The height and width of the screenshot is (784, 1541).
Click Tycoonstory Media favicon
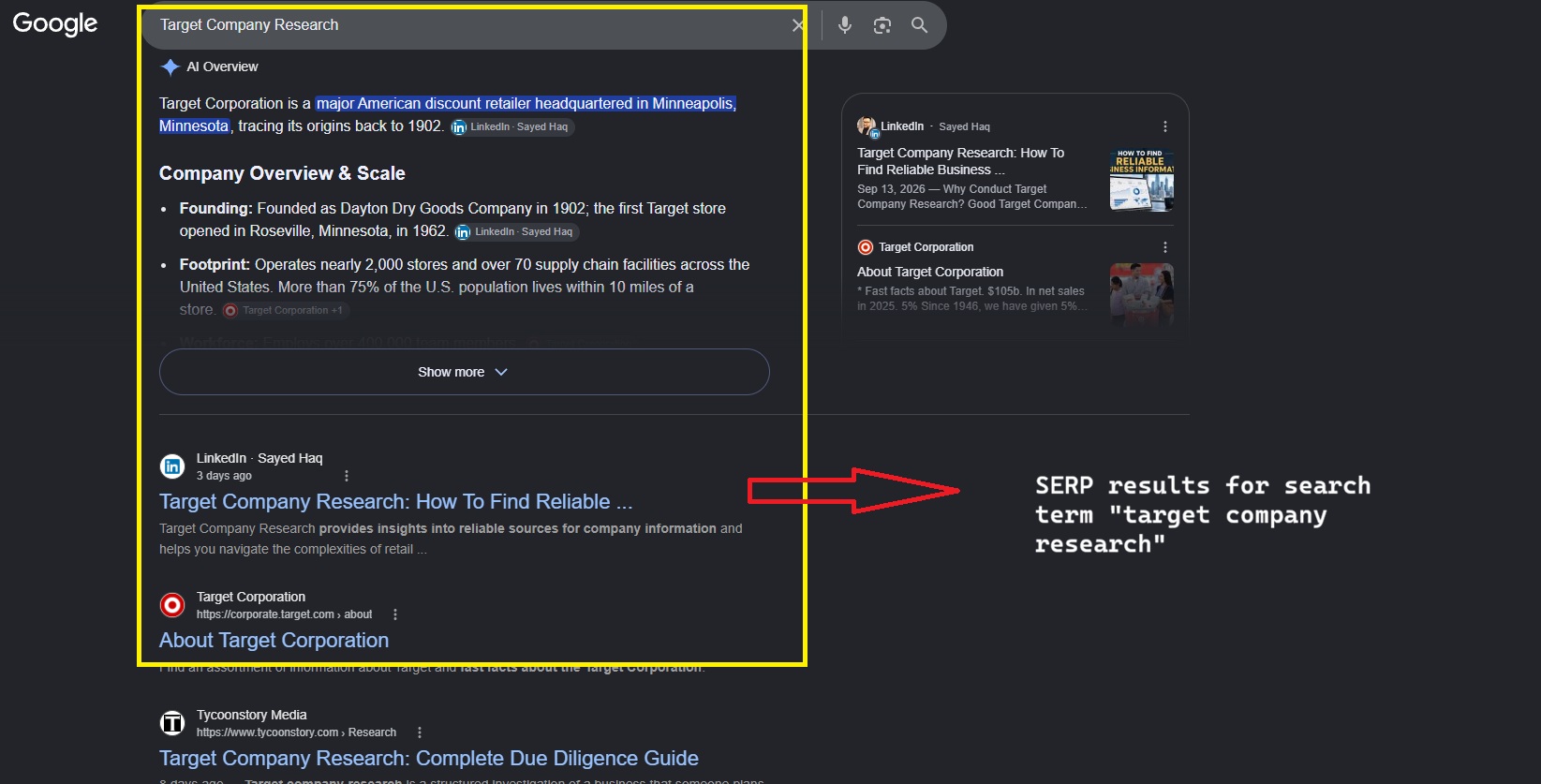(172, 722)
